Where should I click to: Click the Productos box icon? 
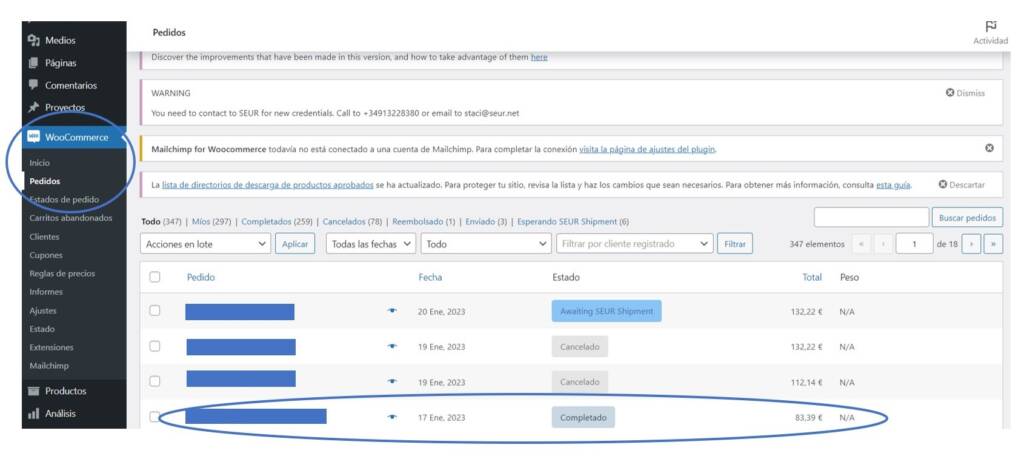click(33, 391)
